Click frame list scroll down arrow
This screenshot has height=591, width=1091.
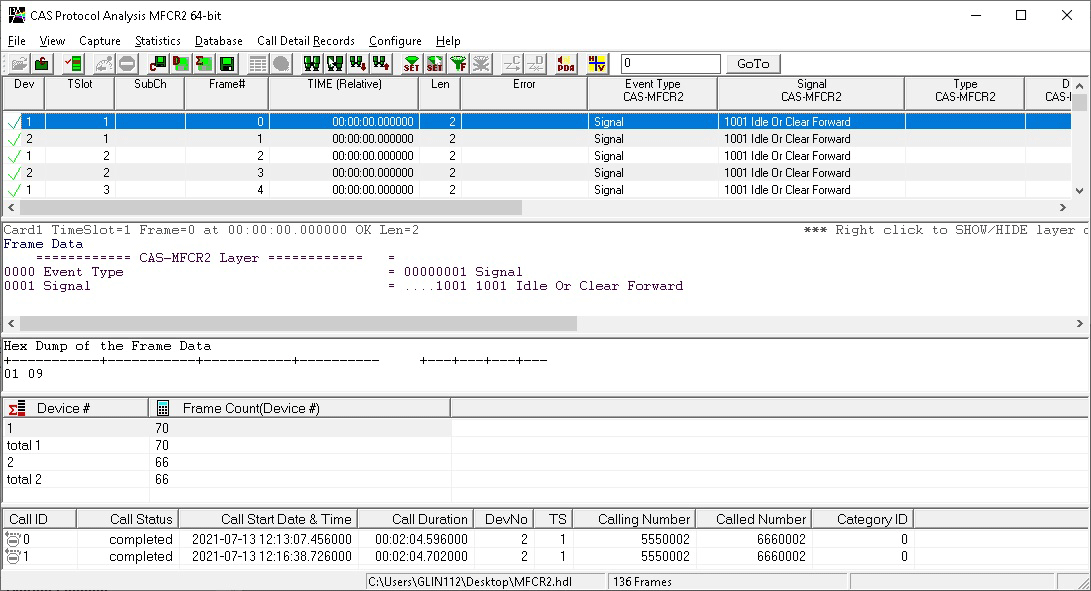coord(1079,191)
